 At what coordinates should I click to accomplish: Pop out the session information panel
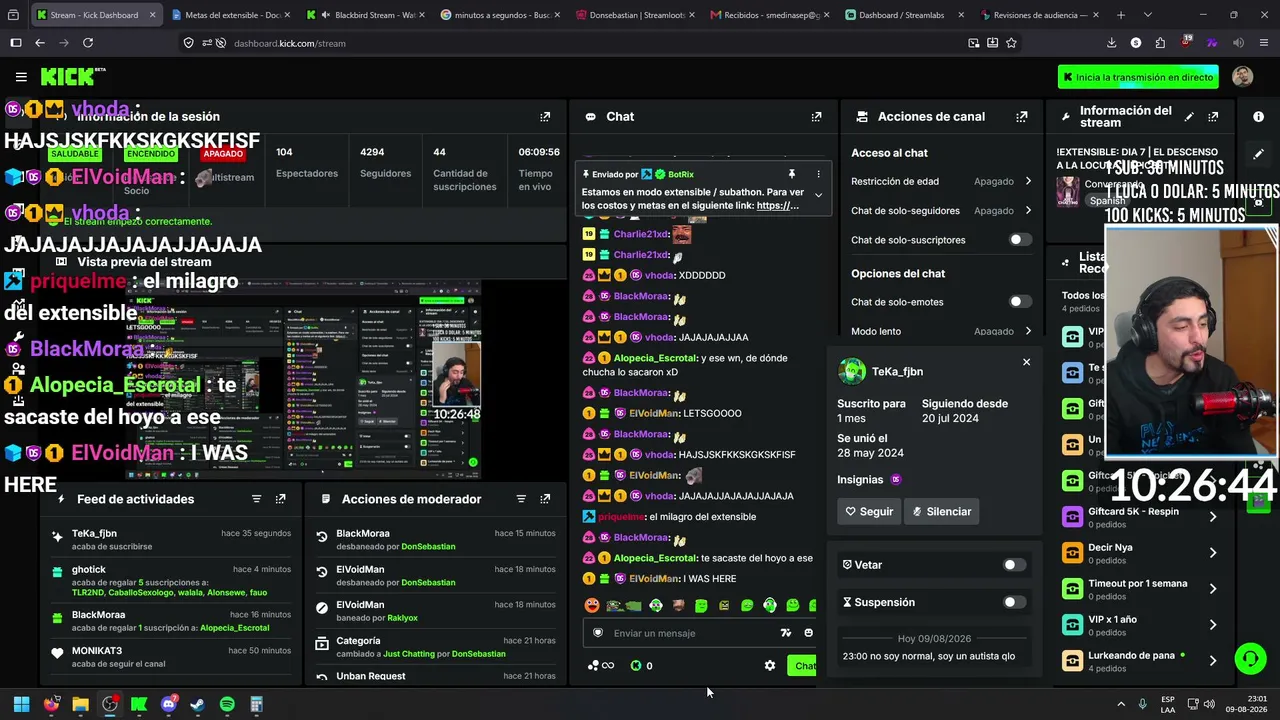pos(545,117)
